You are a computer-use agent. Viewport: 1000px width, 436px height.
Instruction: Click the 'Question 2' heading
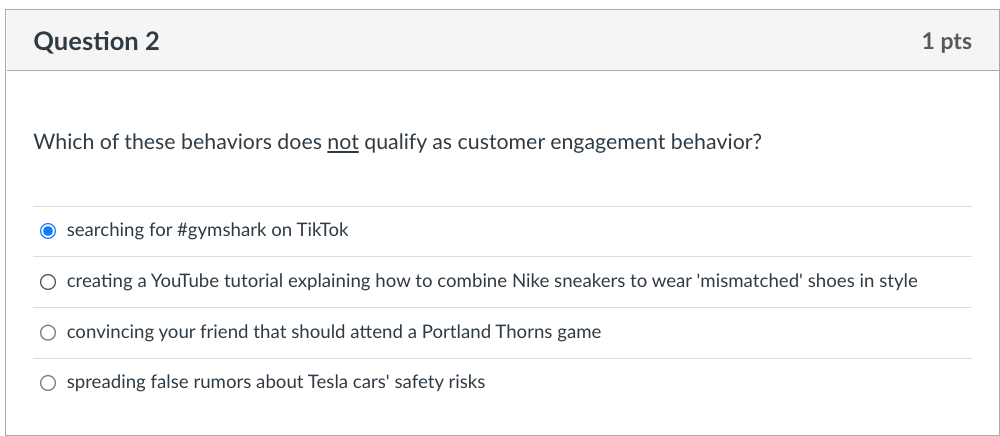coord(96,42)
